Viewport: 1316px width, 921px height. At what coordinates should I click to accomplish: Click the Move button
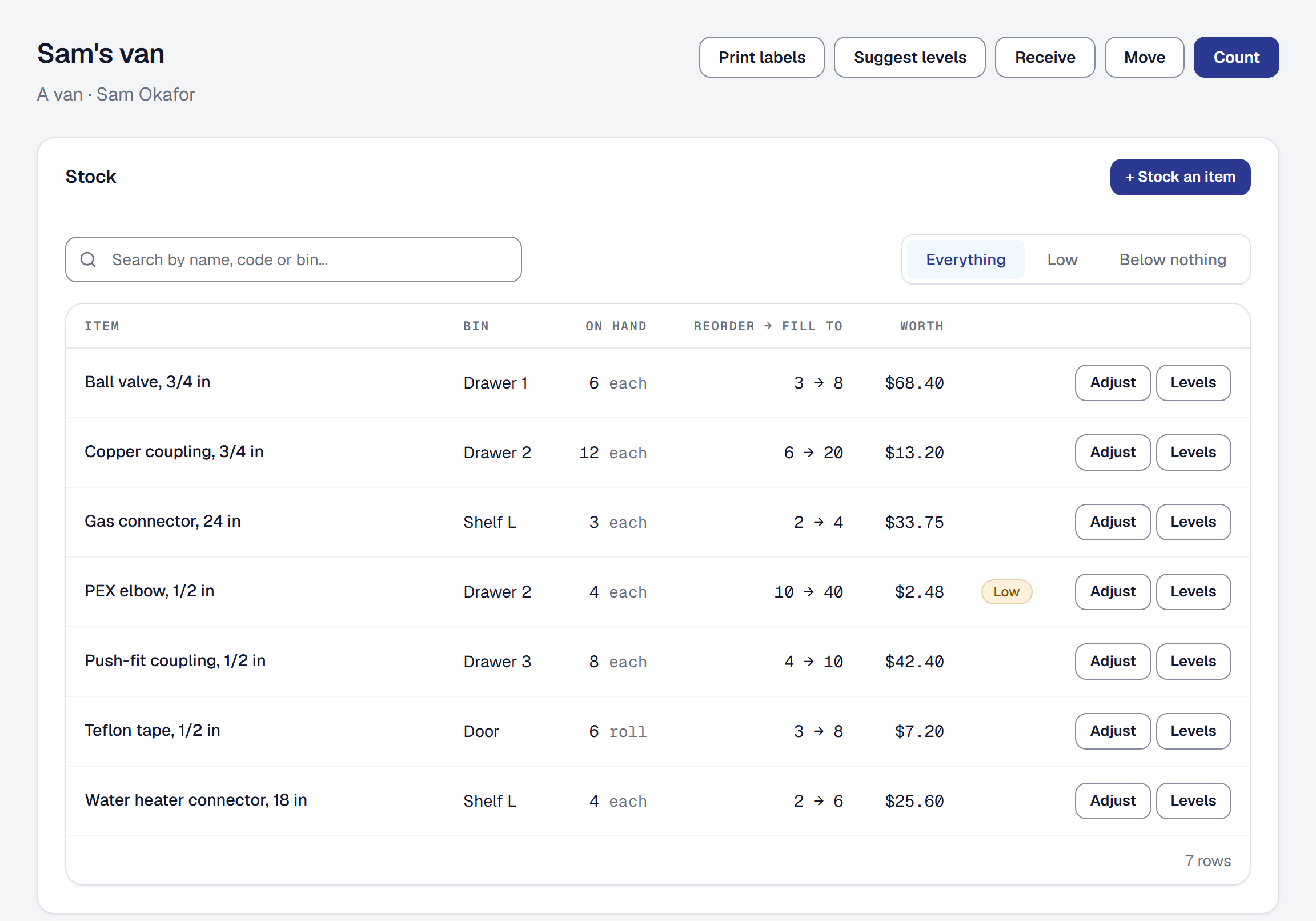(1144, 57)
